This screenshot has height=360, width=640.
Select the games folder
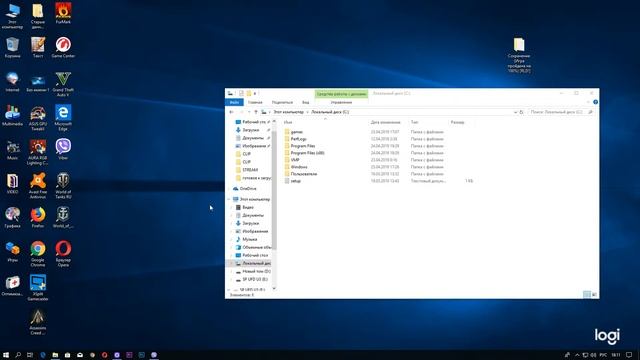pyautogui.click(x=297, y=132)
